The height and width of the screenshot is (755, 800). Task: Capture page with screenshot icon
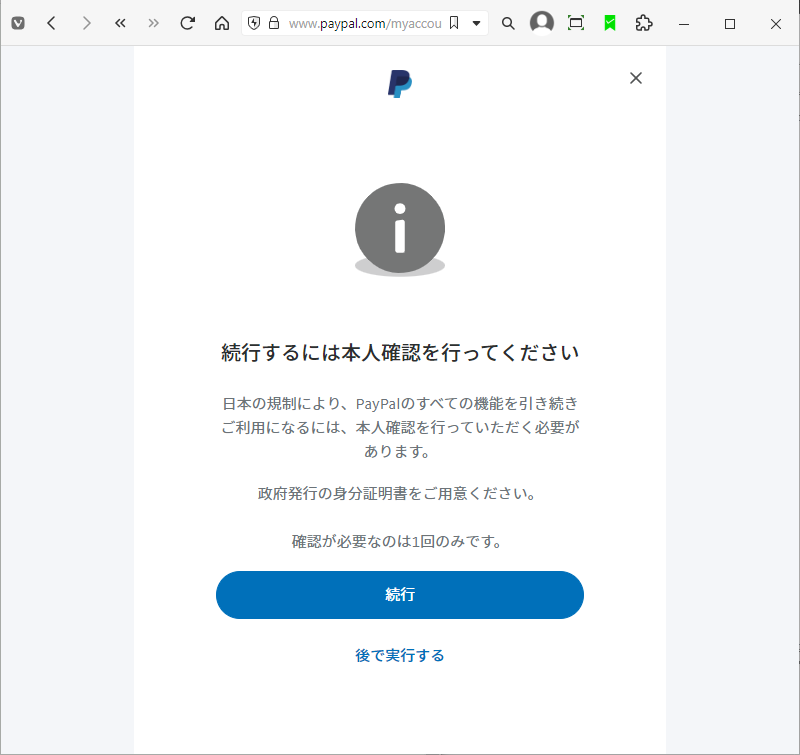[576, 23]
